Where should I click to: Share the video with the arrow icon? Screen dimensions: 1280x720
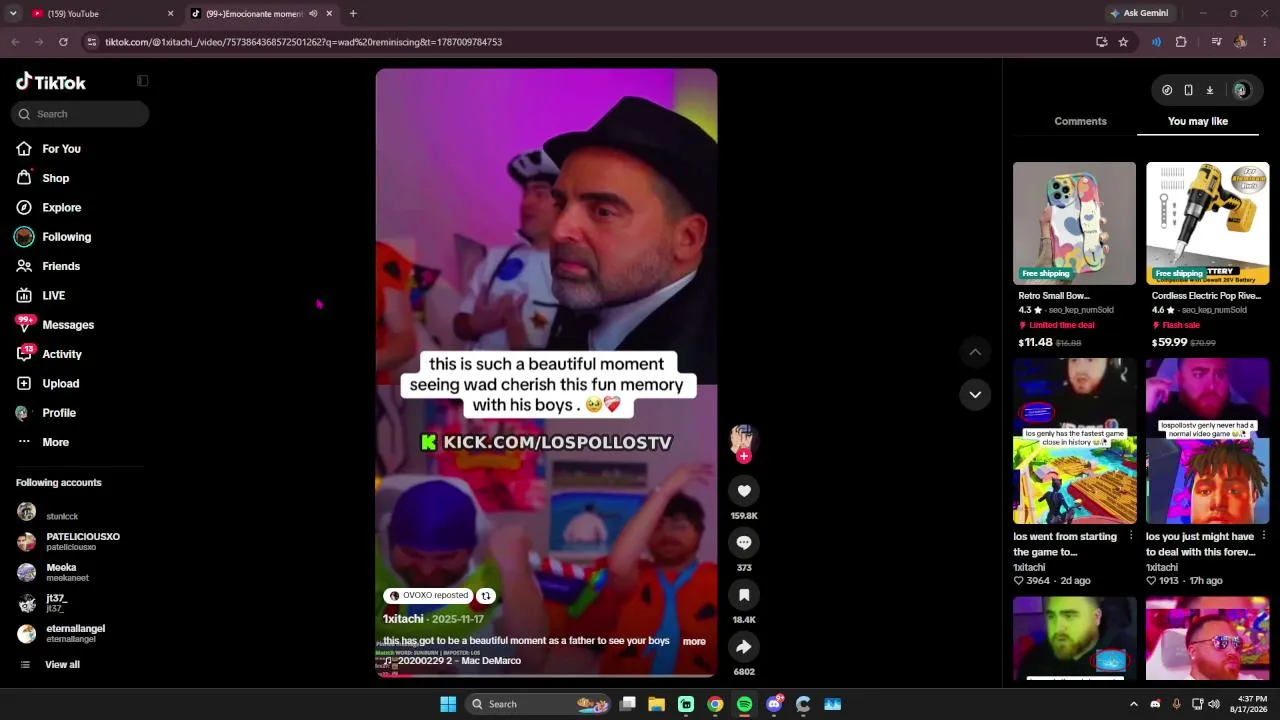tap(744, 647)
